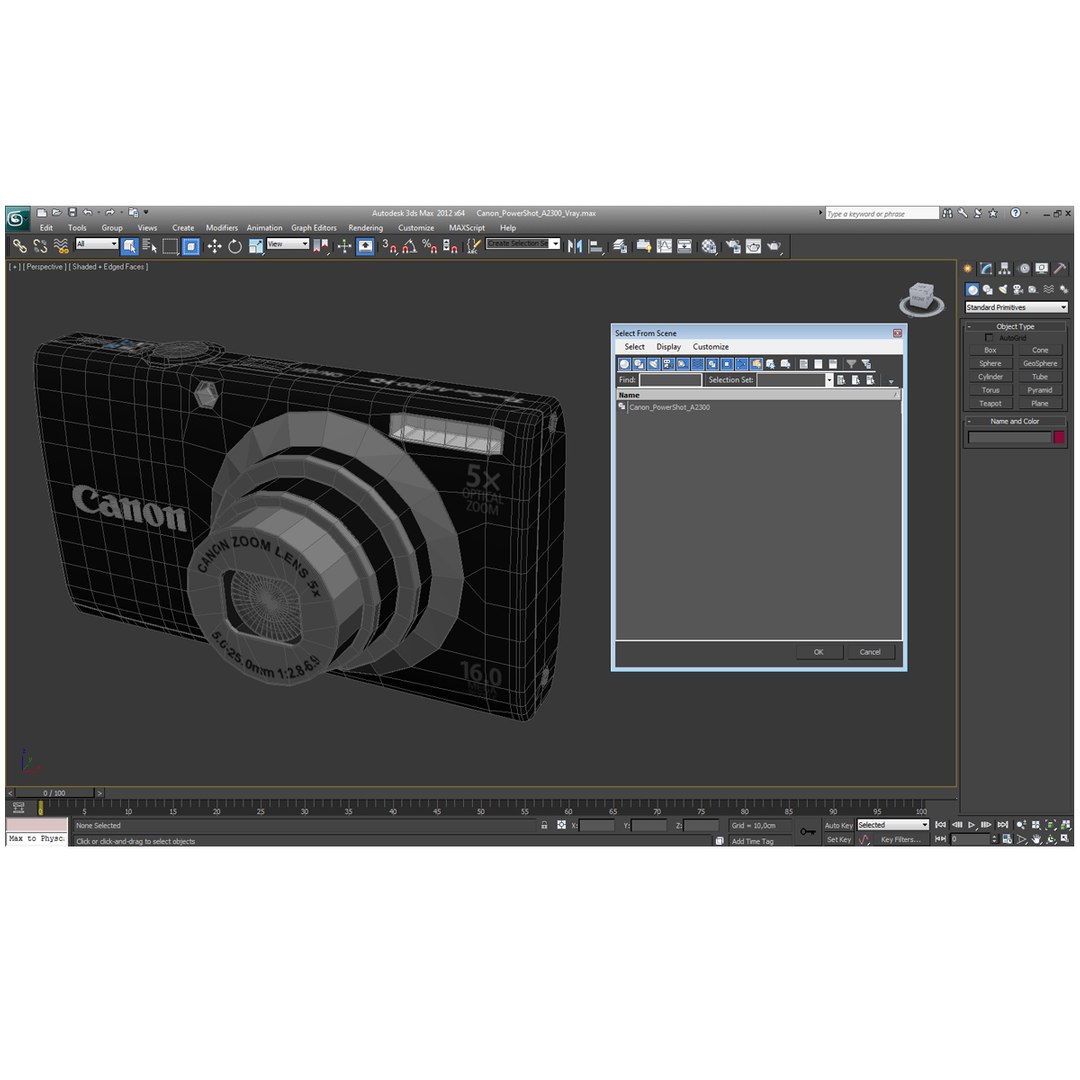This screenshot has height=1080, width=1080.
Task: Click the Bind to Space Warp tool
Action: tap(61, 246)
